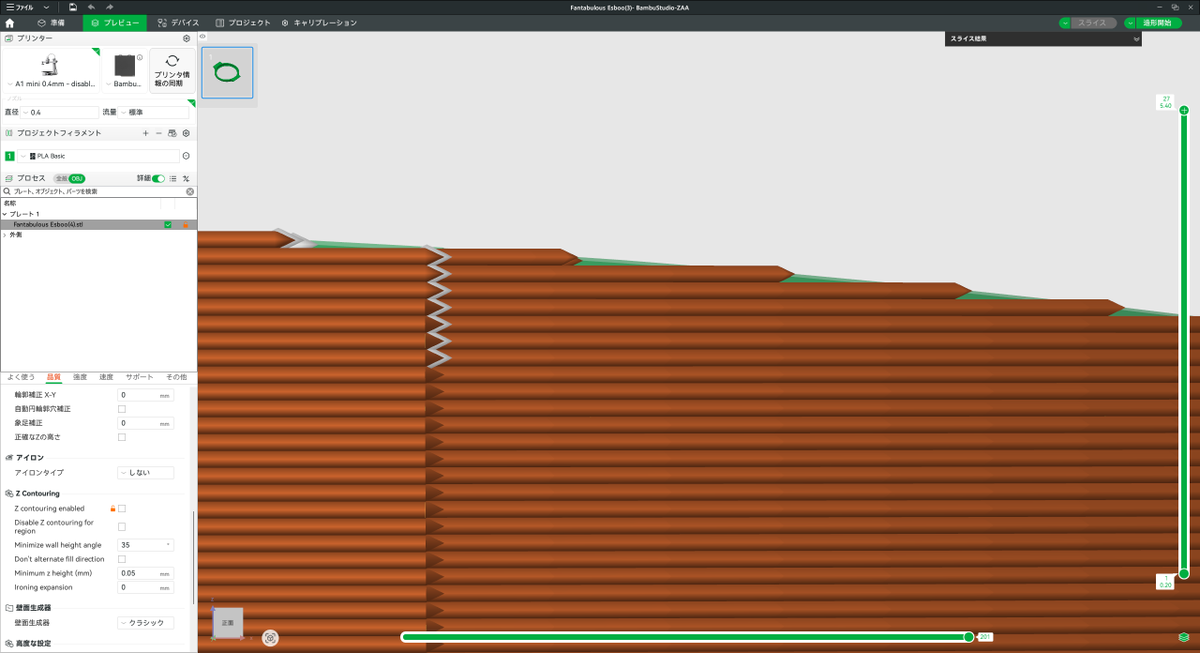Open the 強度 settings tab

[80, 377]
